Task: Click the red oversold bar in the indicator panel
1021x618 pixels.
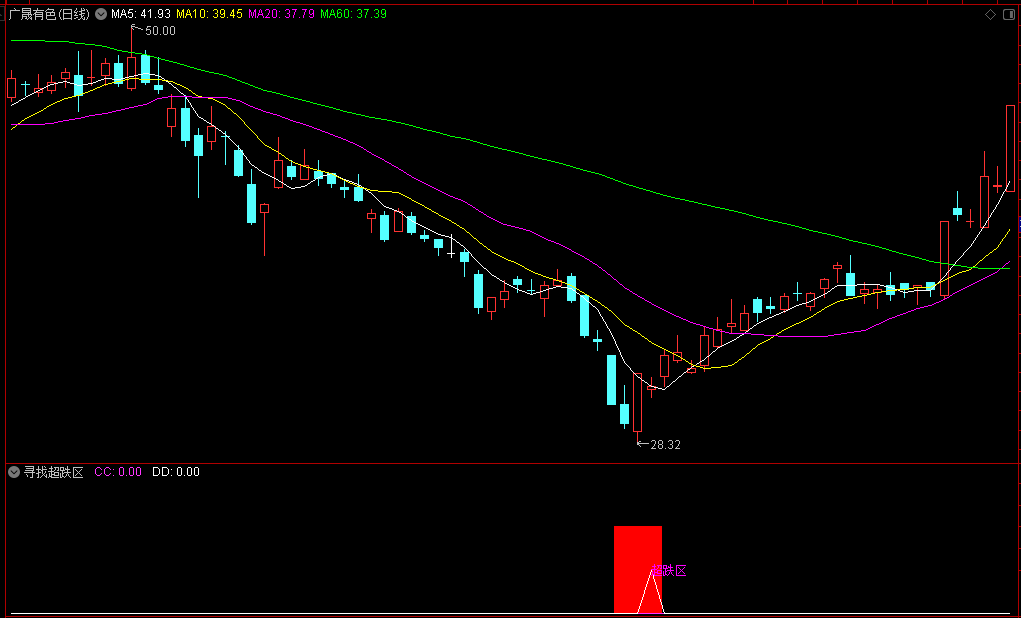Action: point(638,569)
